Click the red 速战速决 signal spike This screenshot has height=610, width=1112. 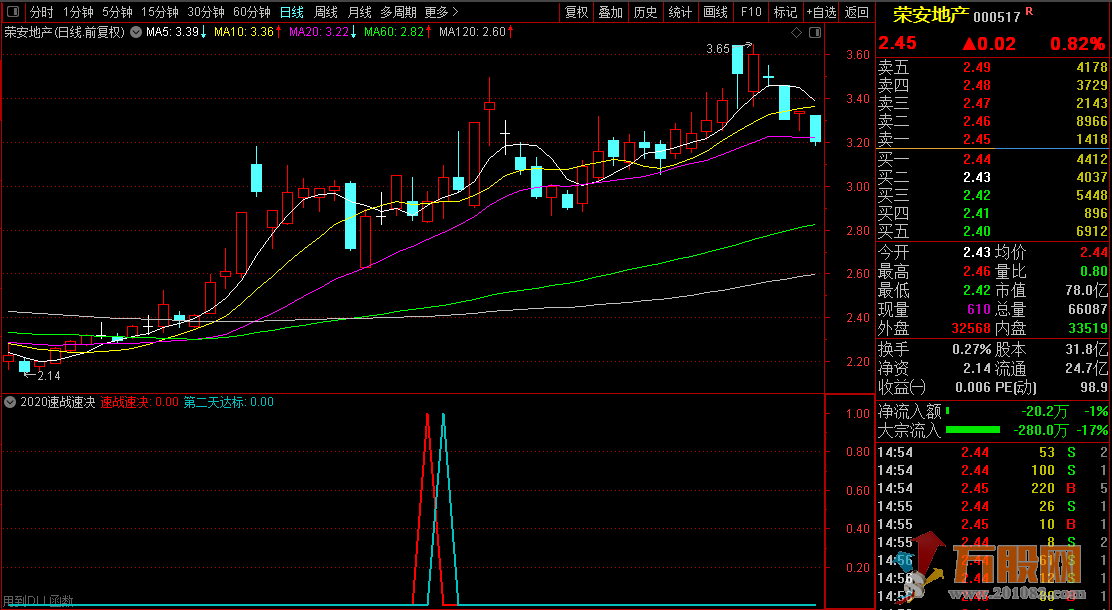click(428, 508)
